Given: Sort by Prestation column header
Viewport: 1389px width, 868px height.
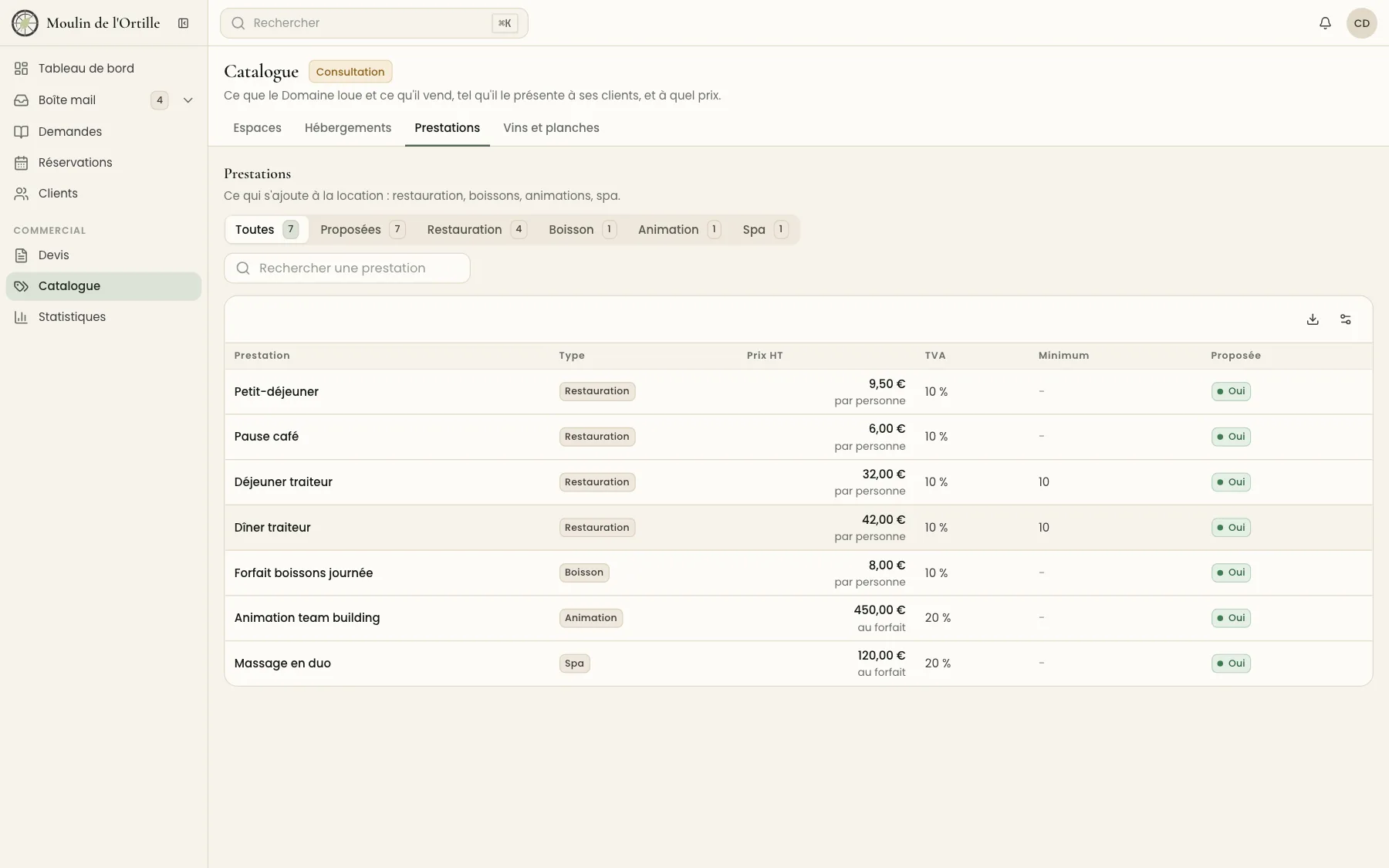Looking at the screenshot, I should click(262, 356).
